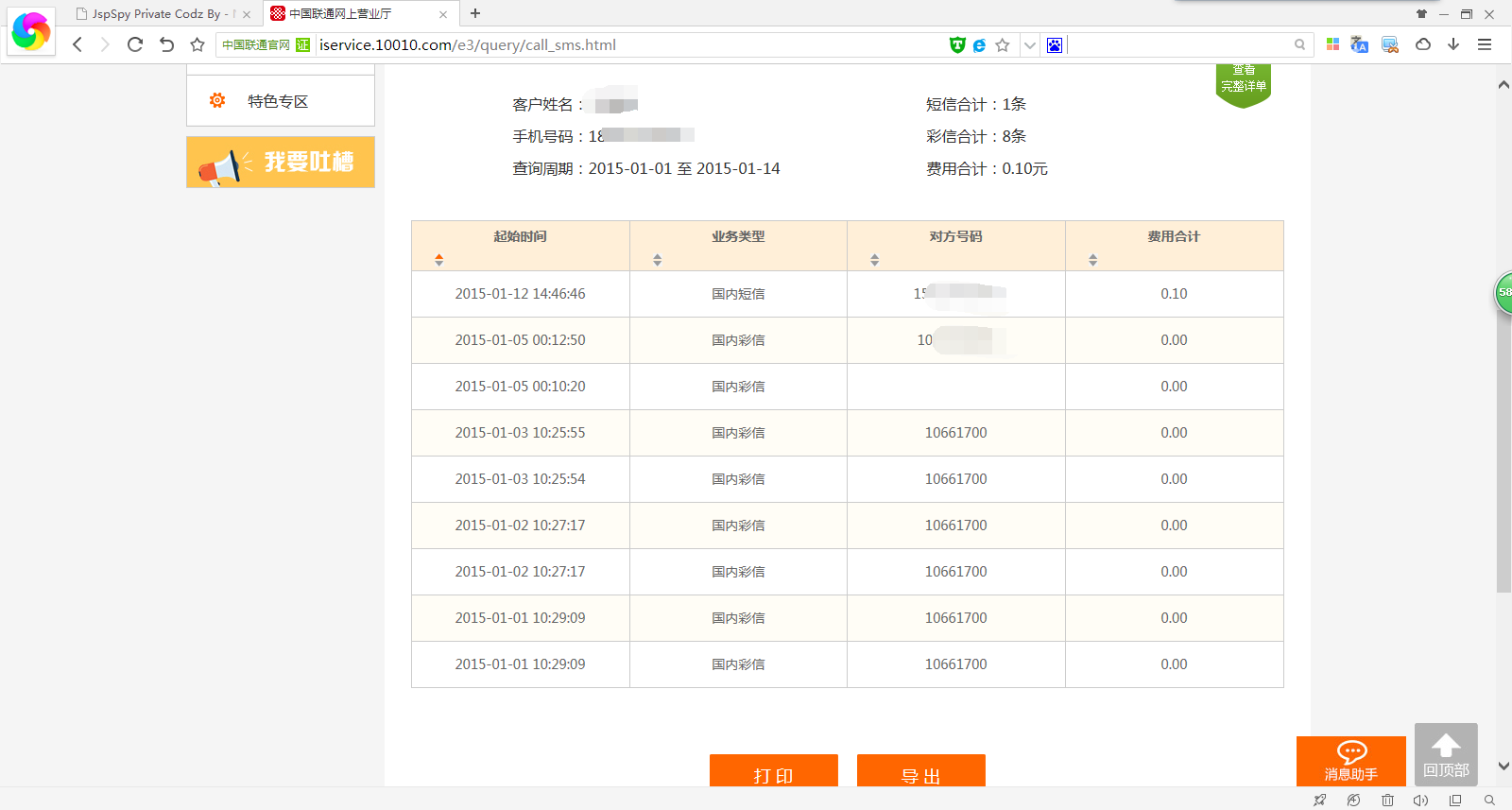Click the 2015-01-05 00:12:50 cell

[520, 340]
